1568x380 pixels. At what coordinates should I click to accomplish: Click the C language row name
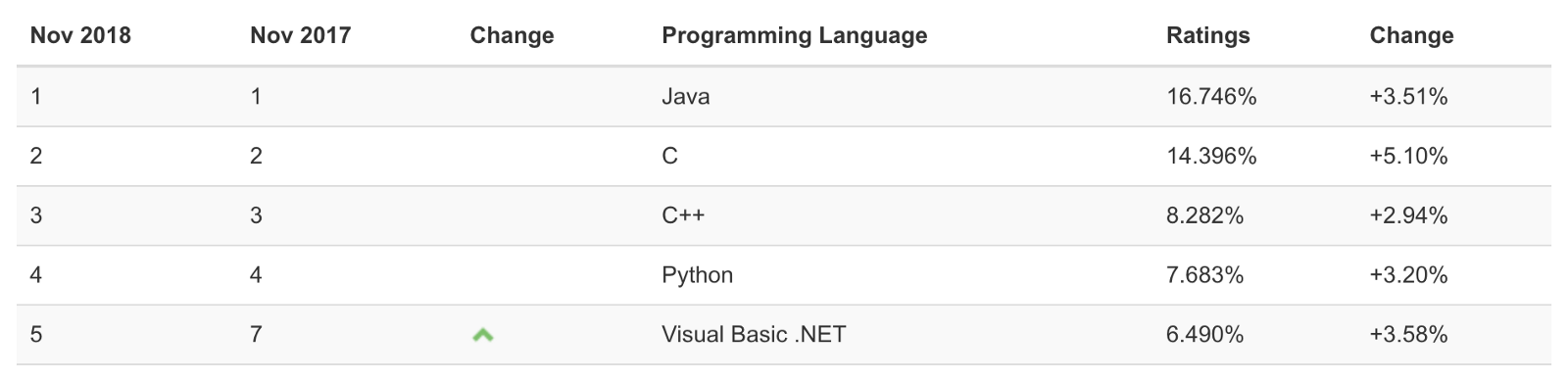click(x=669, y=156)
